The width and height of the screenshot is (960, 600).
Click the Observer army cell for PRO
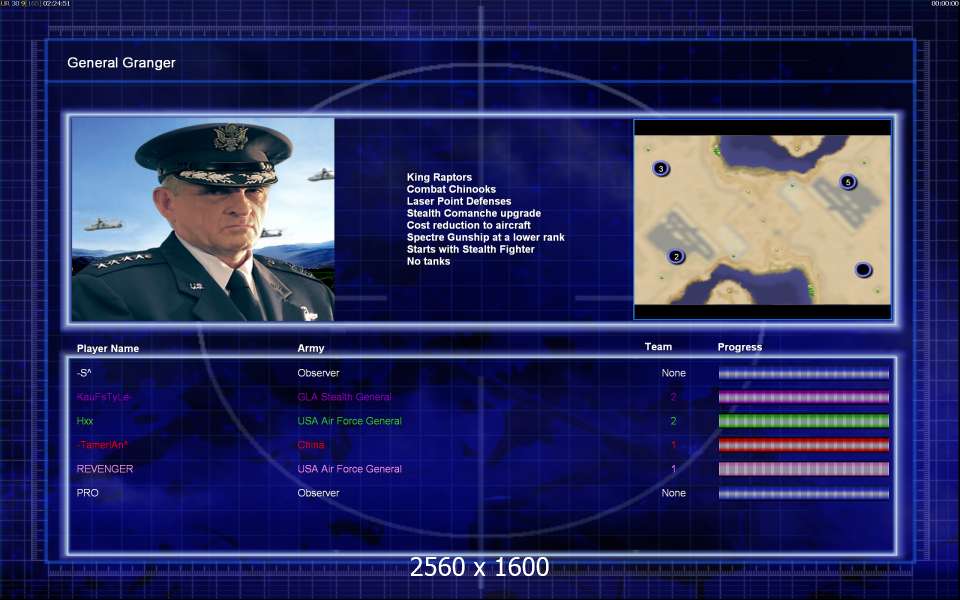coord(318,493)
